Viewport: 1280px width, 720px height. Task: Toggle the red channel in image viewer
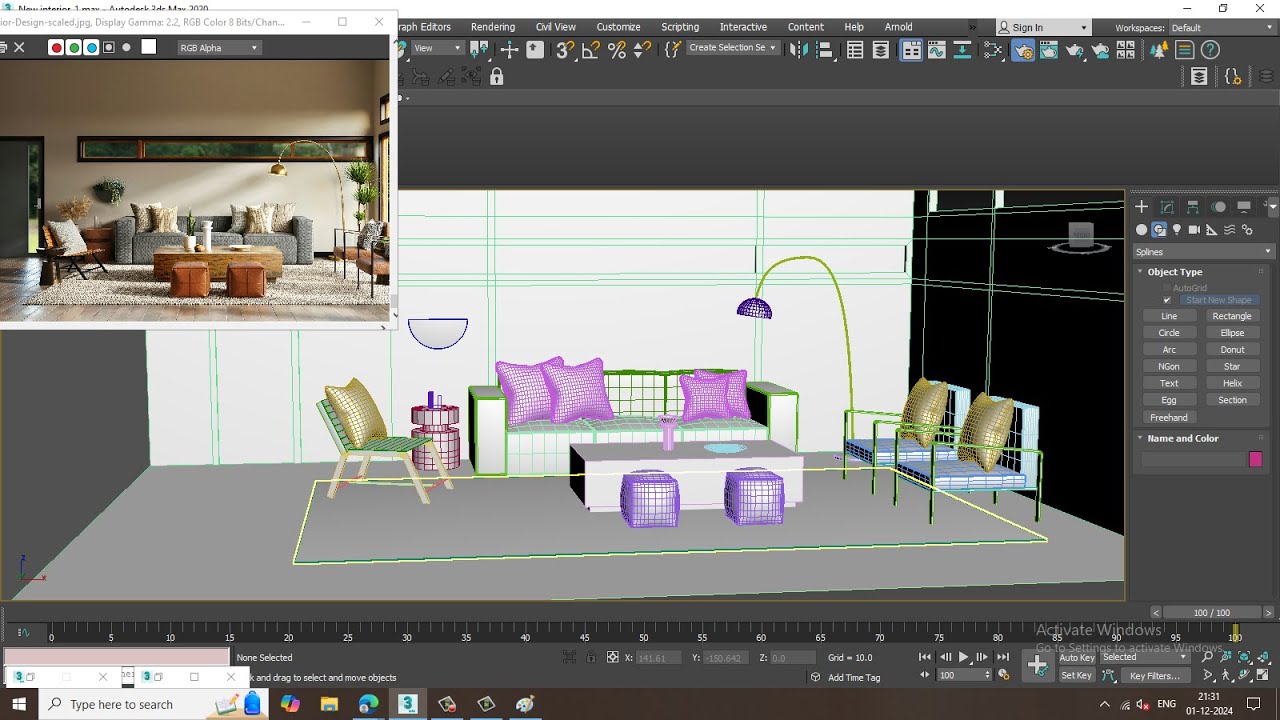[x=56, y=47]
